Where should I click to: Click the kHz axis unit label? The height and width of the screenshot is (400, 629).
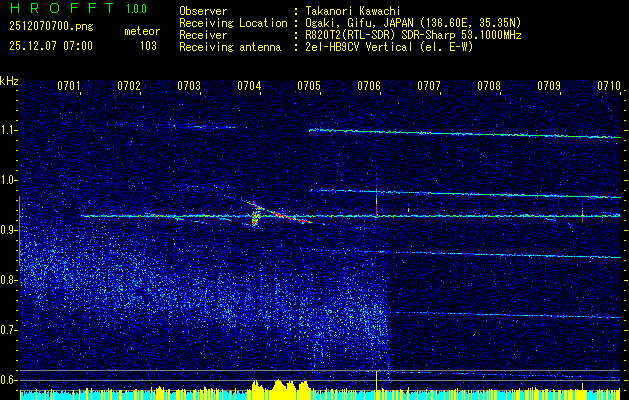(9, 81)
